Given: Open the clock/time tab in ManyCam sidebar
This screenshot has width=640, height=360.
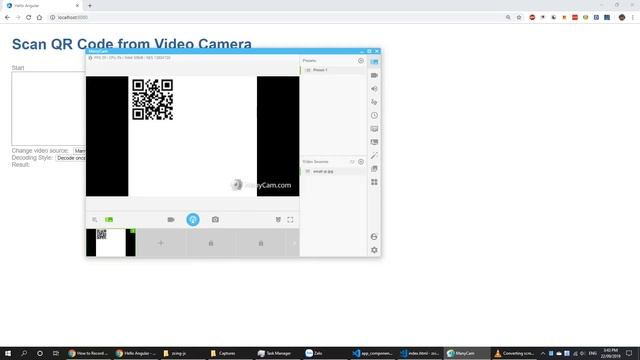Looking at the screenshot, I should pyautogui.click(x=374, y=116).
